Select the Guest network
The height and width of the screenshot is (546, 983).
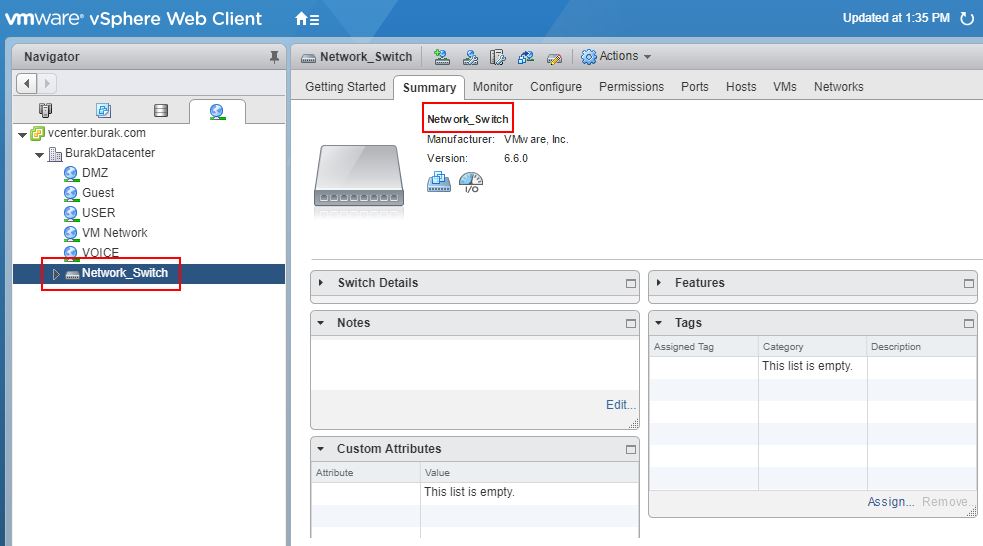tap(98, 193)
